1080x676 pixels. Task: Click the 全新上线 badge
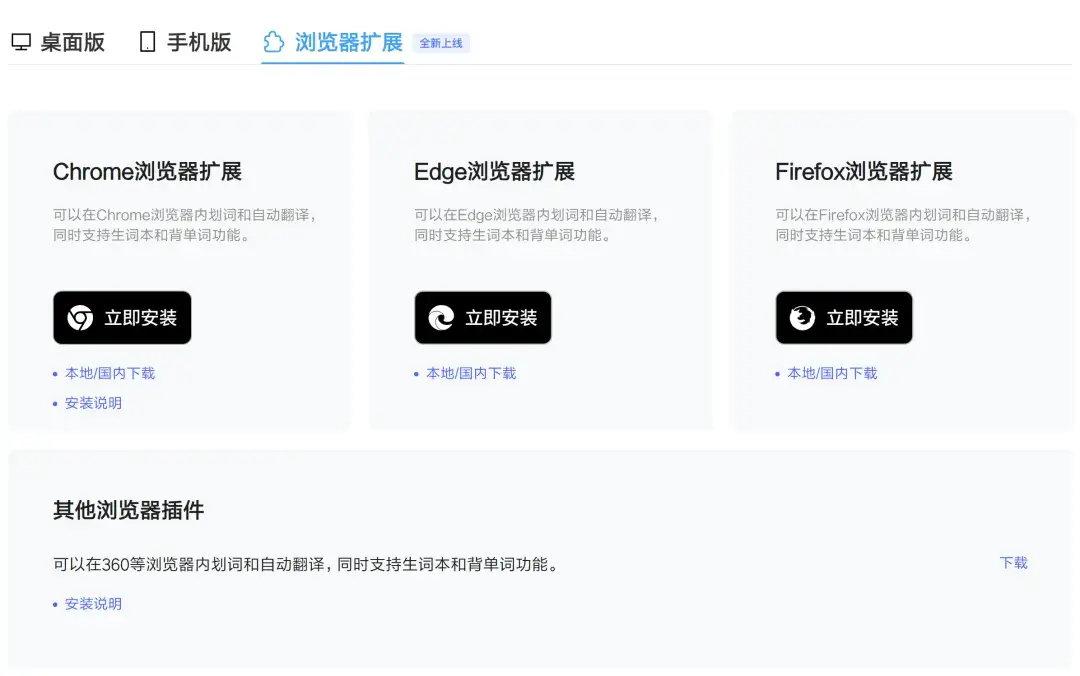click(441, 43)
